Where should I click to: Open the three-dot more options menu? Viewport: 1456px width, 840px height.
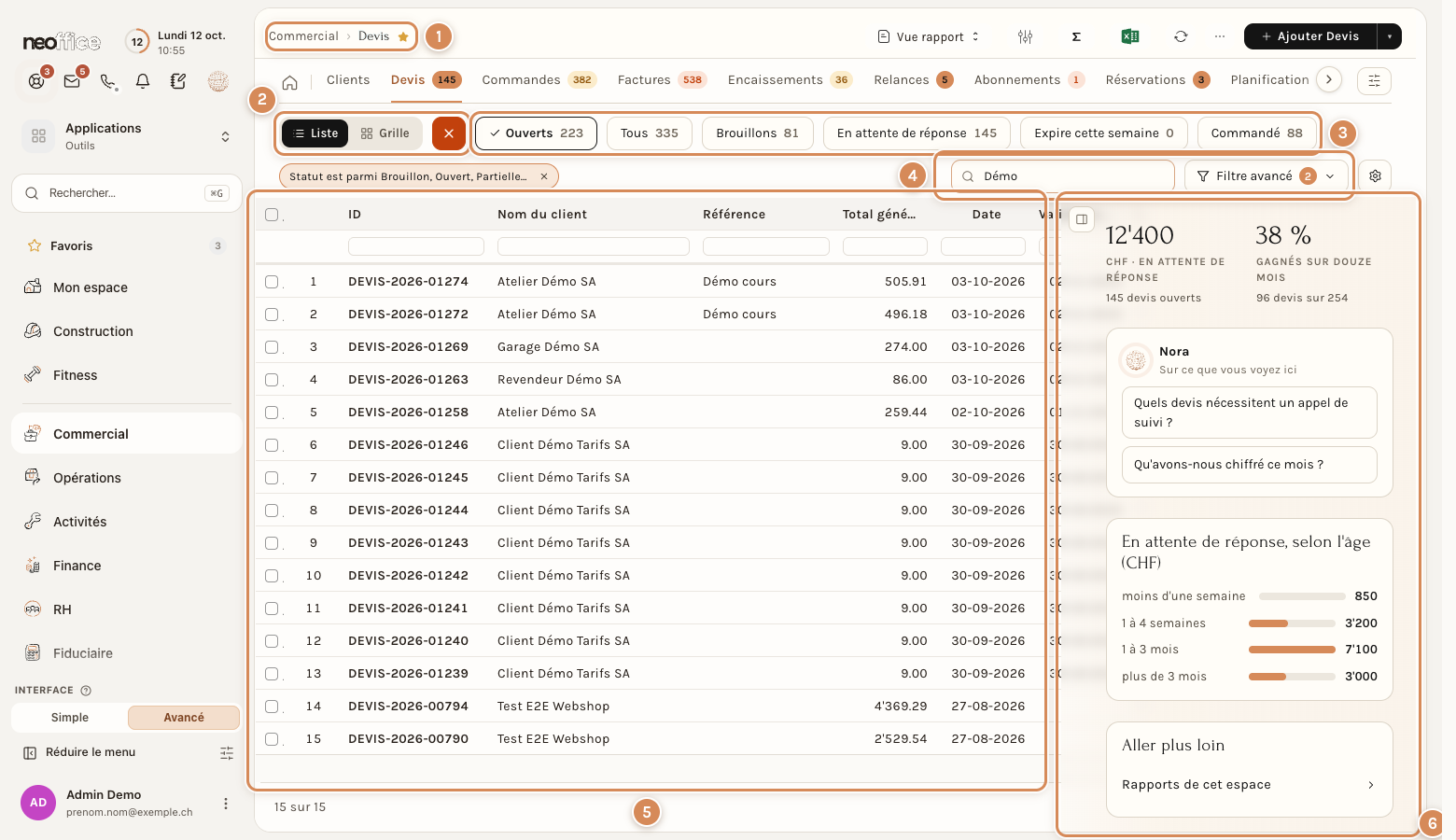[x=1220, y=36]
